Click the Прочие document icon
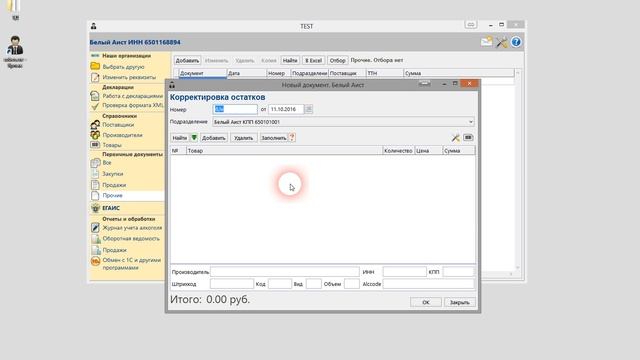The height and width of the screenshot is (360, 640). pyautogui.click(x=95, y=196)
